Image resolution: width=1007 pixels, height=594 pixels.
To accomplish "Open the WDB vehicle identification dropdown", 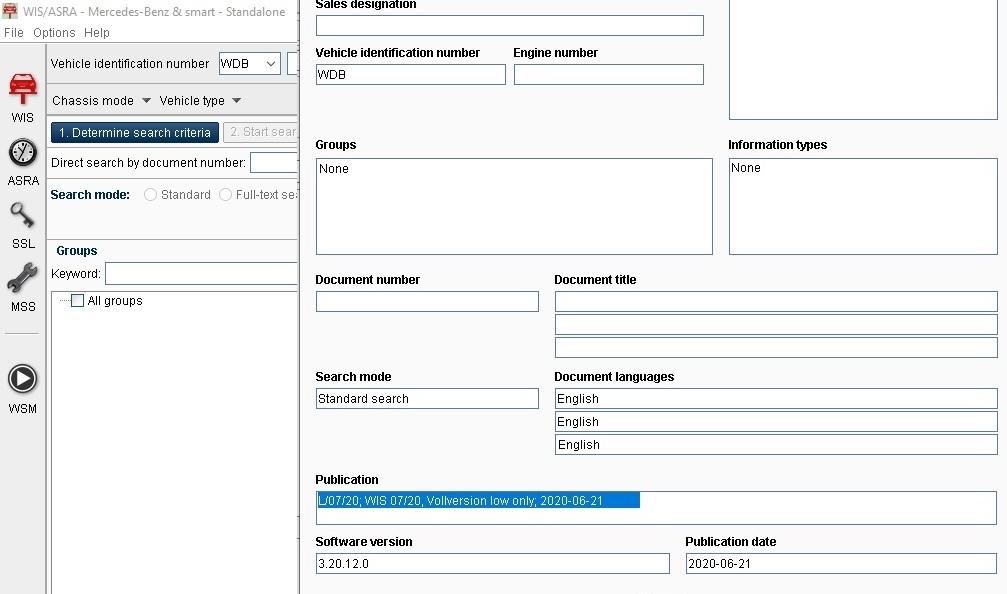I will coord(249,64).
